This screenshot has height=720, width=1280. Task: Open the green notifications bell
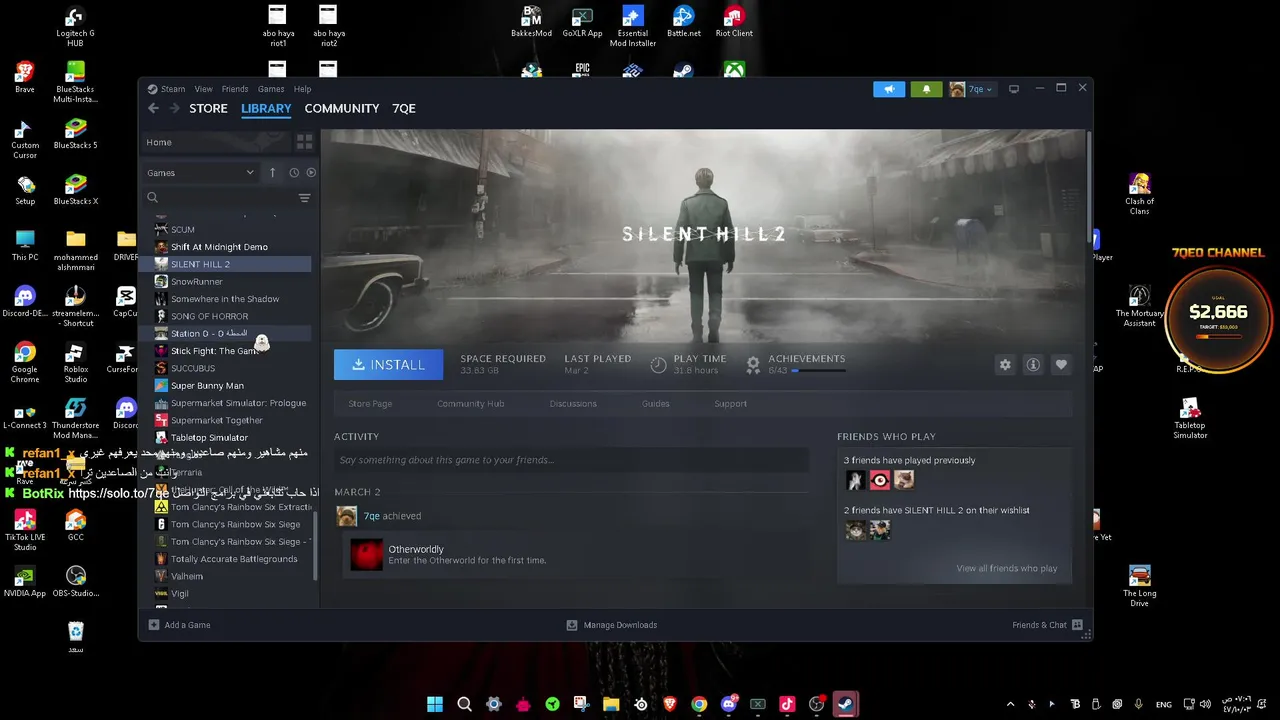pos(926,89)
